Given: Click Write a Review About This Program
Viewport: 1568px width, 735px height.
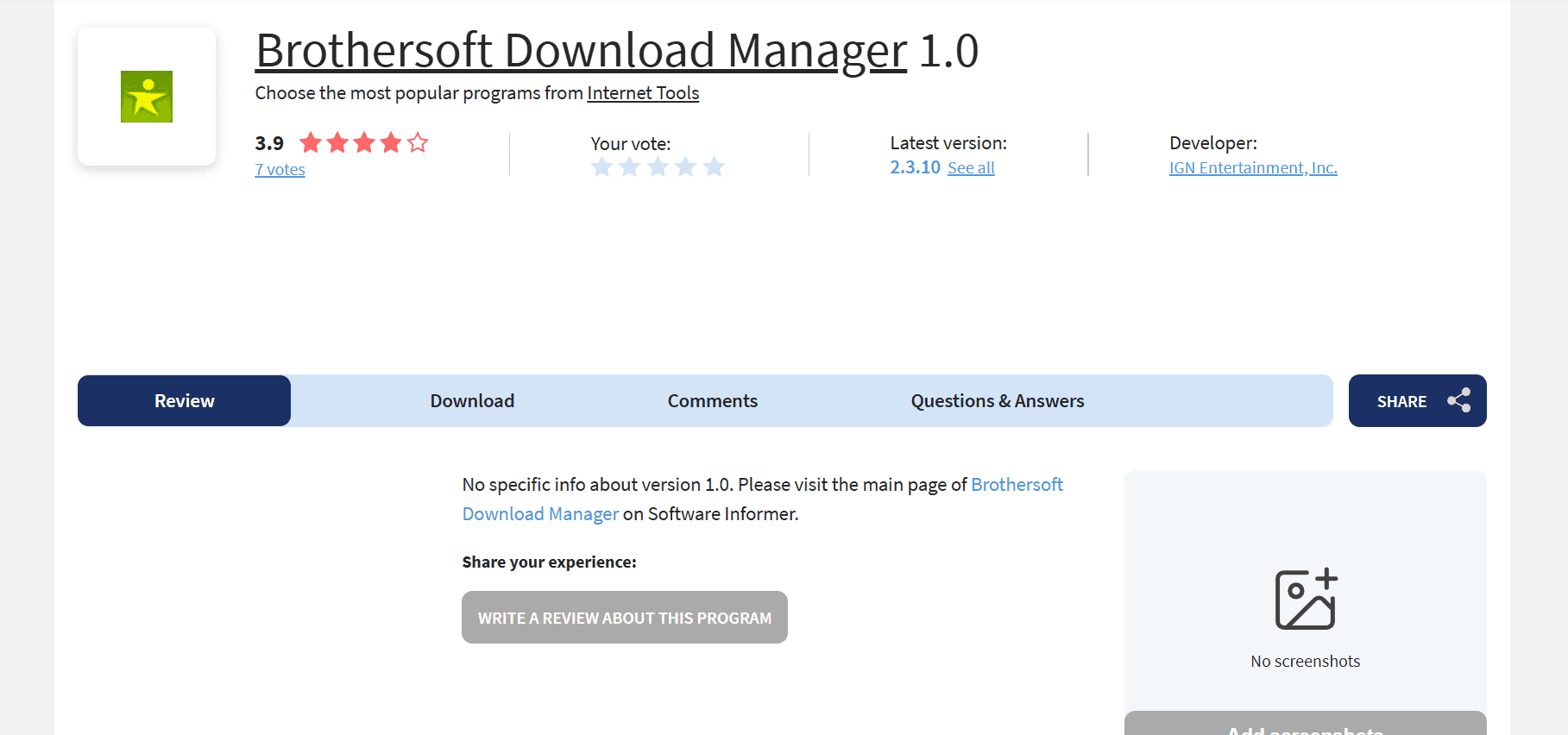Looking at the screenshot, I should click(x=624, y=618).
